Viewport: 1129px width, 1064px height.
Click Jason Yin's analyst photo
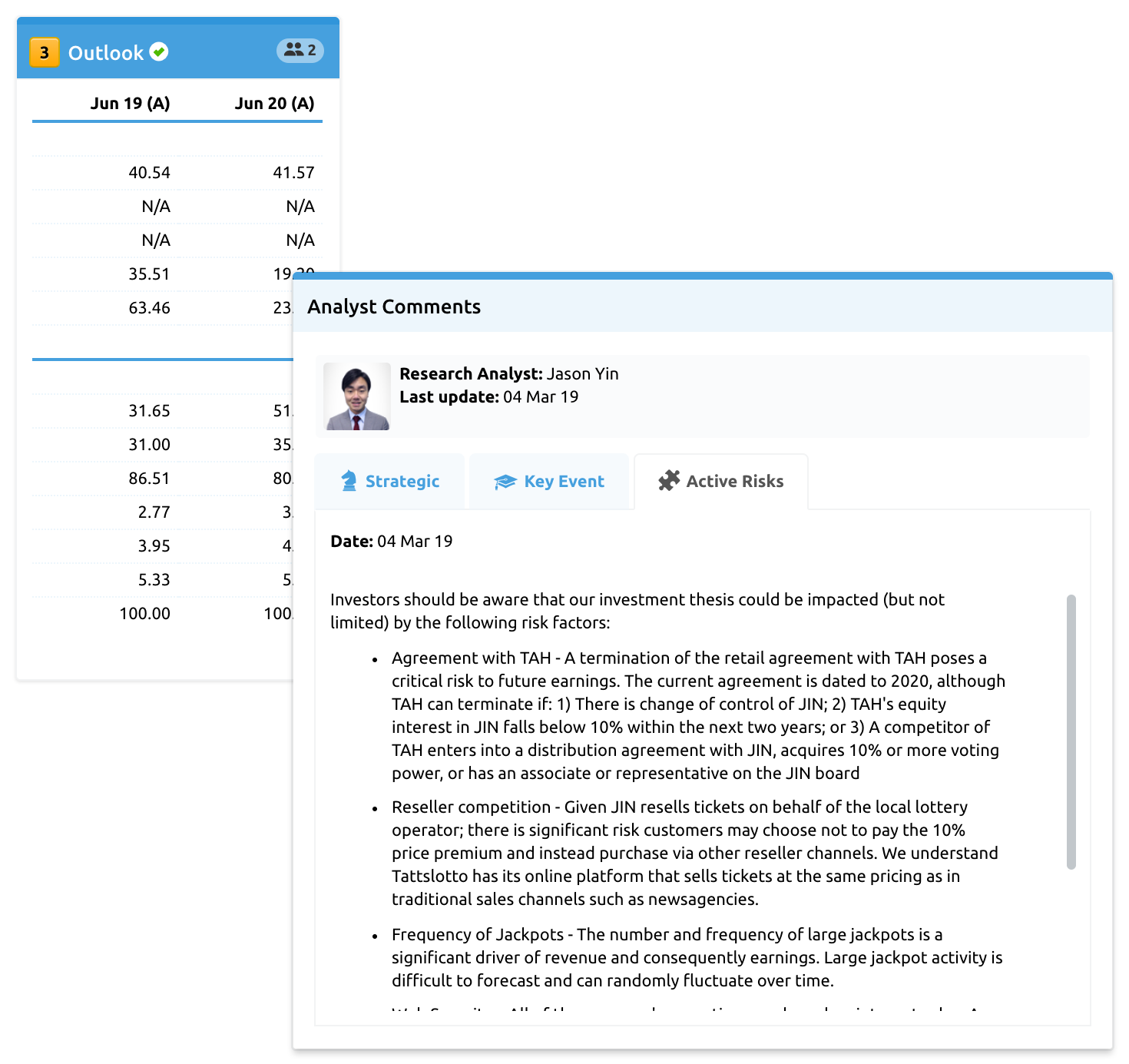pyautogui.click(x=357, y=396)
